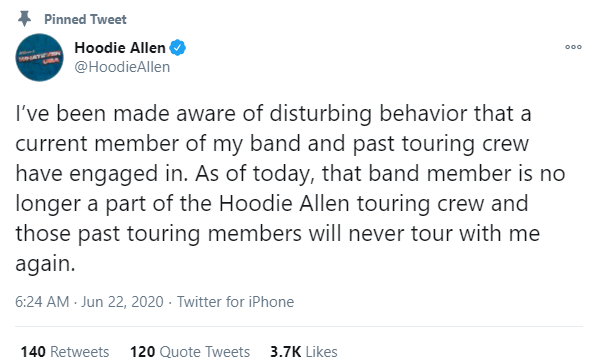Open the @HoodieAllen handle link
The width and height of the screenshot is (598, 363).
pyautogui.click(x=122, y=67)
